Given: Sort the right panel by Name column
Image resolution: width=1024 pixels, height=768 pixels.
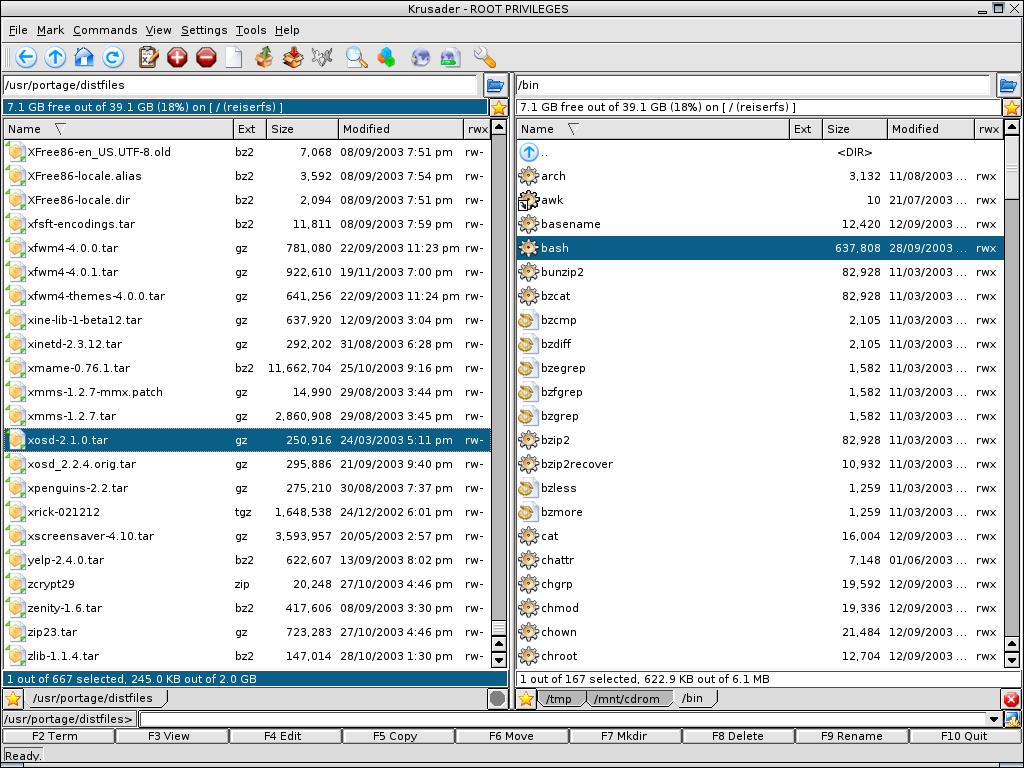Looking at the screenshot, I should coord(653,129).
